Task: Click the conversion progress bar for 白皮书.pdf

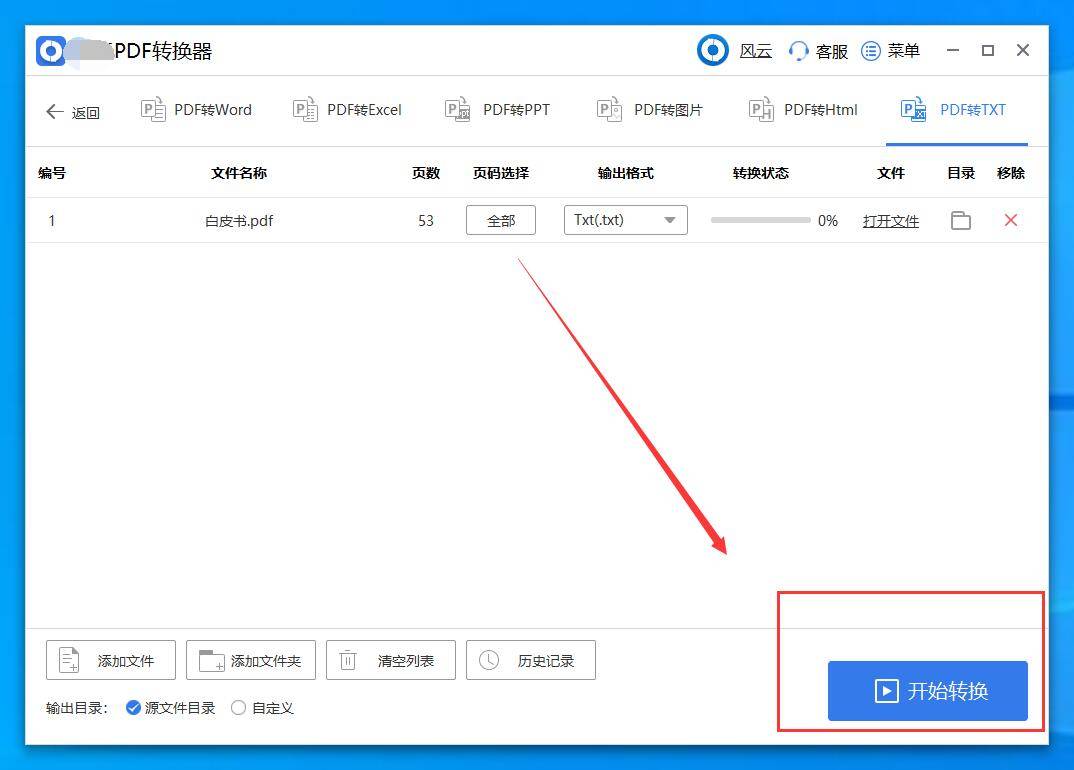Action: pyautogui.click(x=760, y=220)
